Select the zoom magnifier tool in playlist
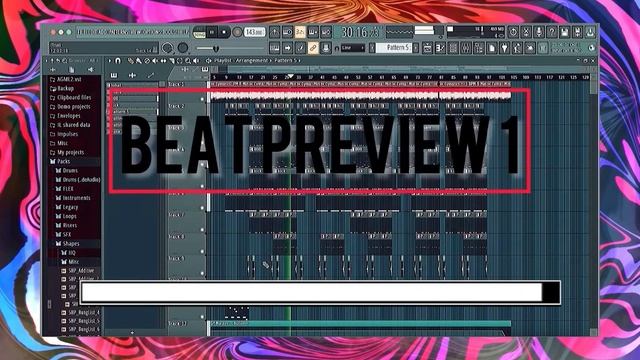This screenshot has height=360, width=640. 188,61
